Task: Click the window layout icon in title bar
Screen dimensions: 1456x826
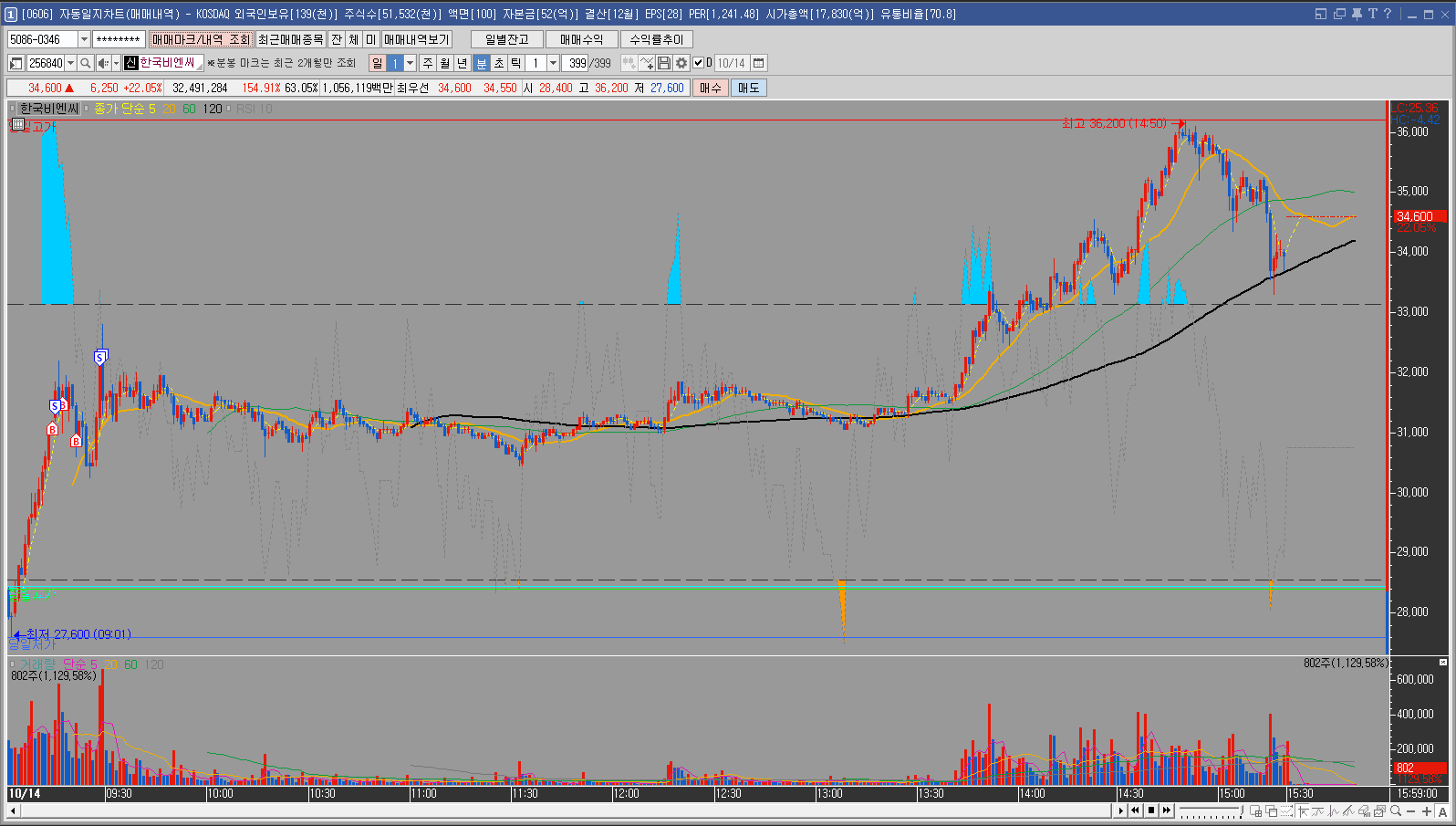Action: [x=1321, y=14]
